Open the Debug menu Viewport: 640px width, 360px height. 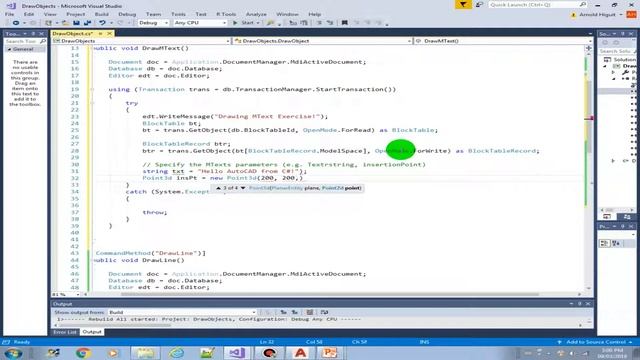[x=127, y=14]
